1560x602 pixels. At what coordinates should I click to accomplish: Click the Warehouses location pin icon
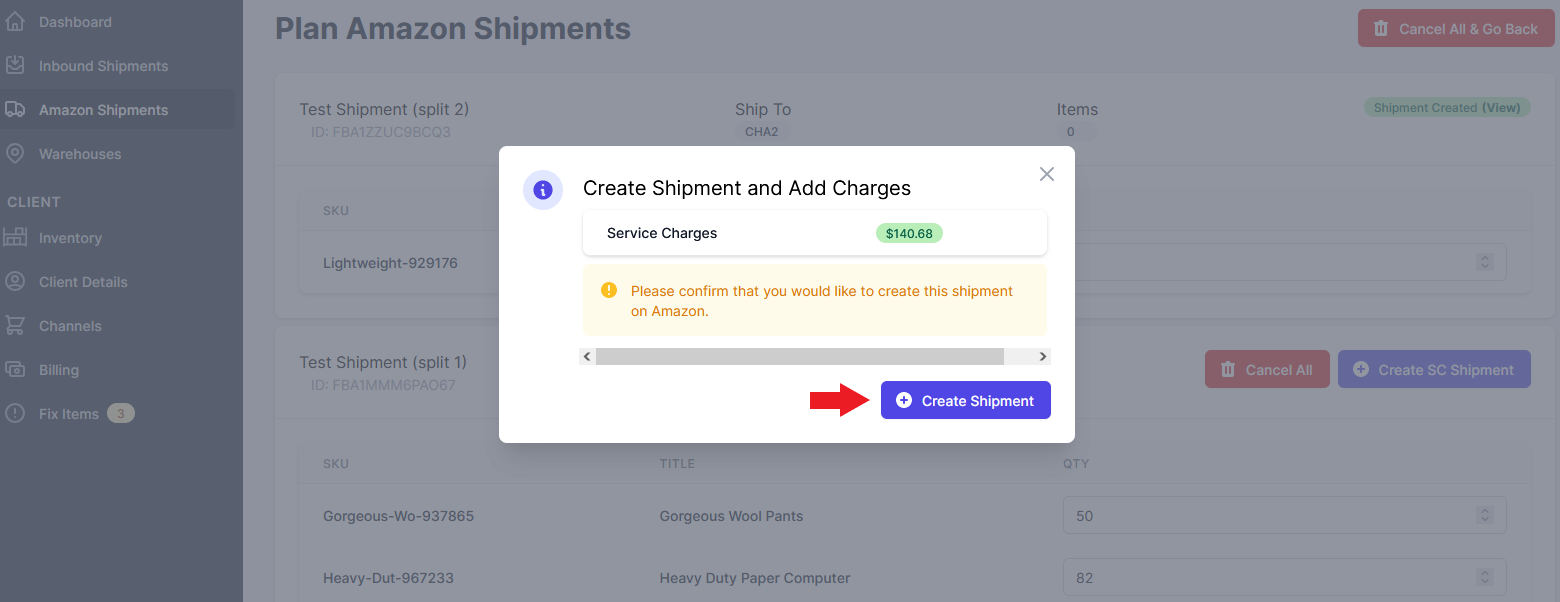(15, 154)
